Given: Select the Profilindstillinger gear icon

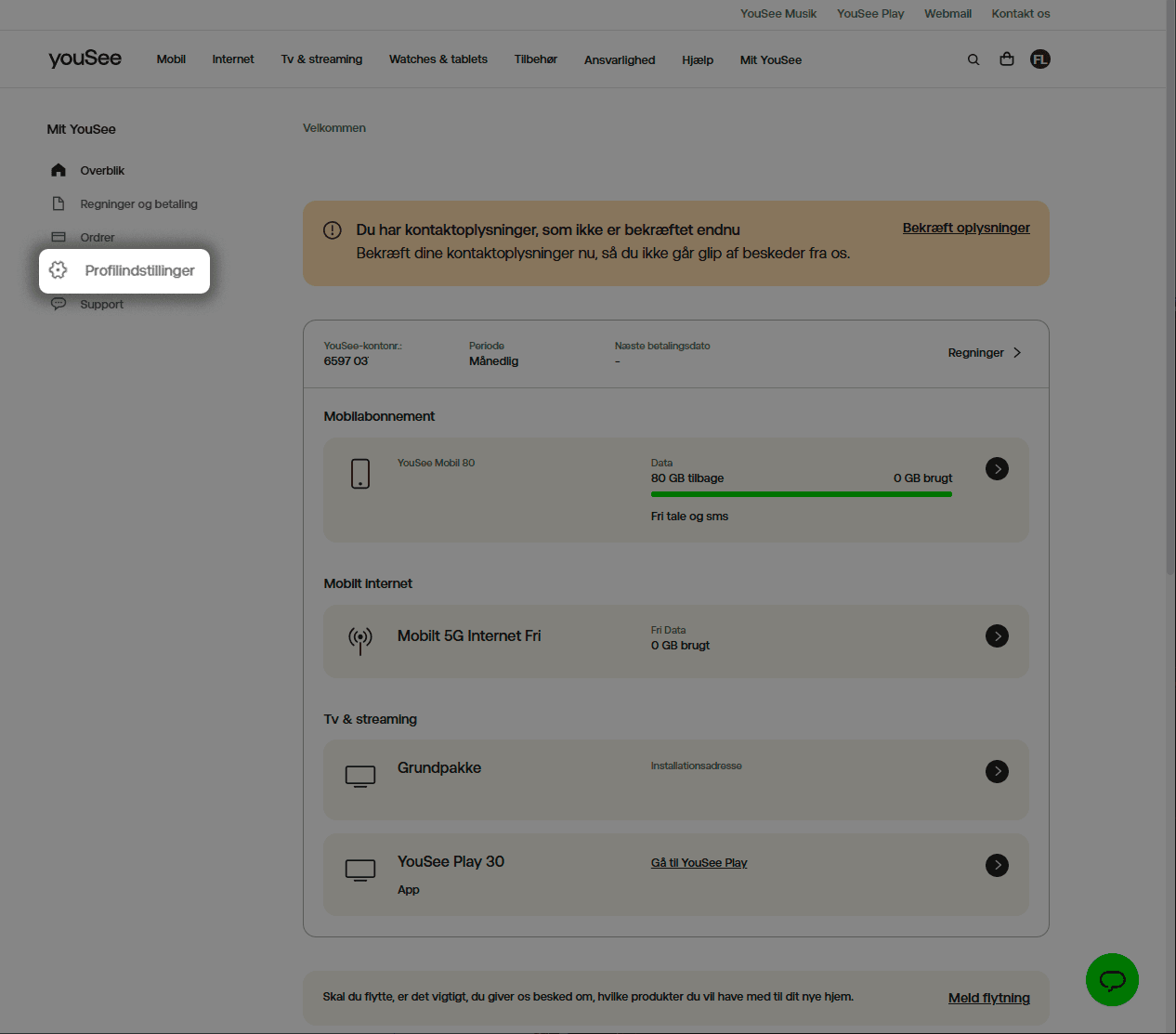Looking at the screenshot, I should tap(59, 270).
